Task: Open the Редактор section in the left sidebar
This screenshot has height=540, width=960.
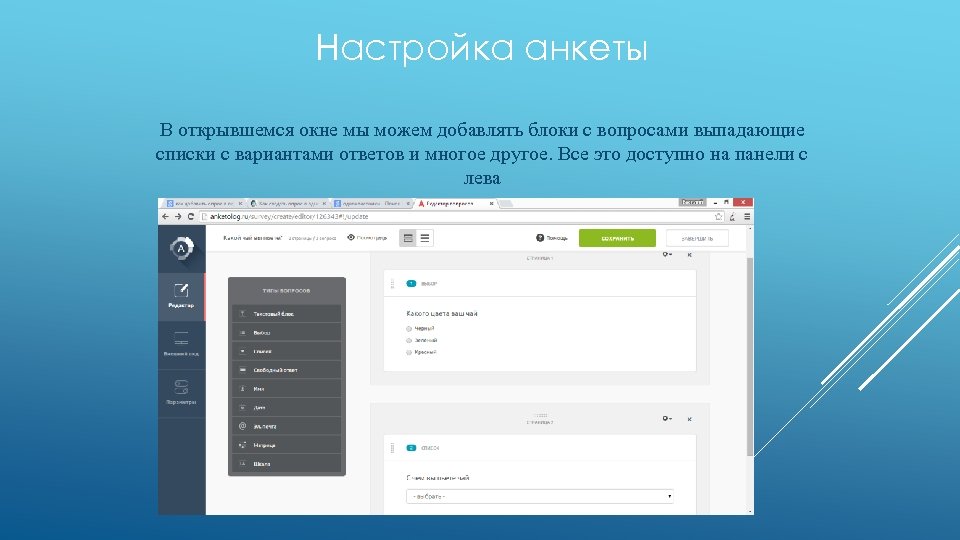Action: [x=181, y=297]
